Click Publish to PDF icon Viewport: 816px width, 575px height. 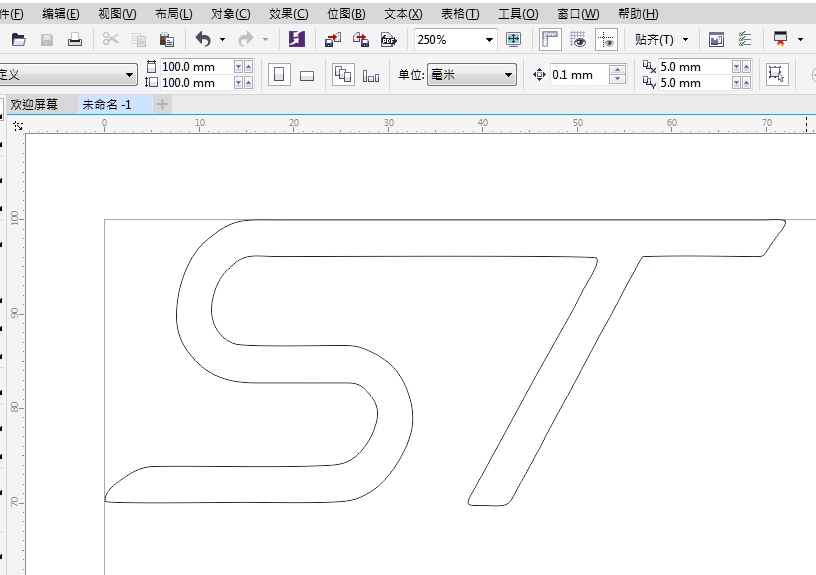pos(389,40)
